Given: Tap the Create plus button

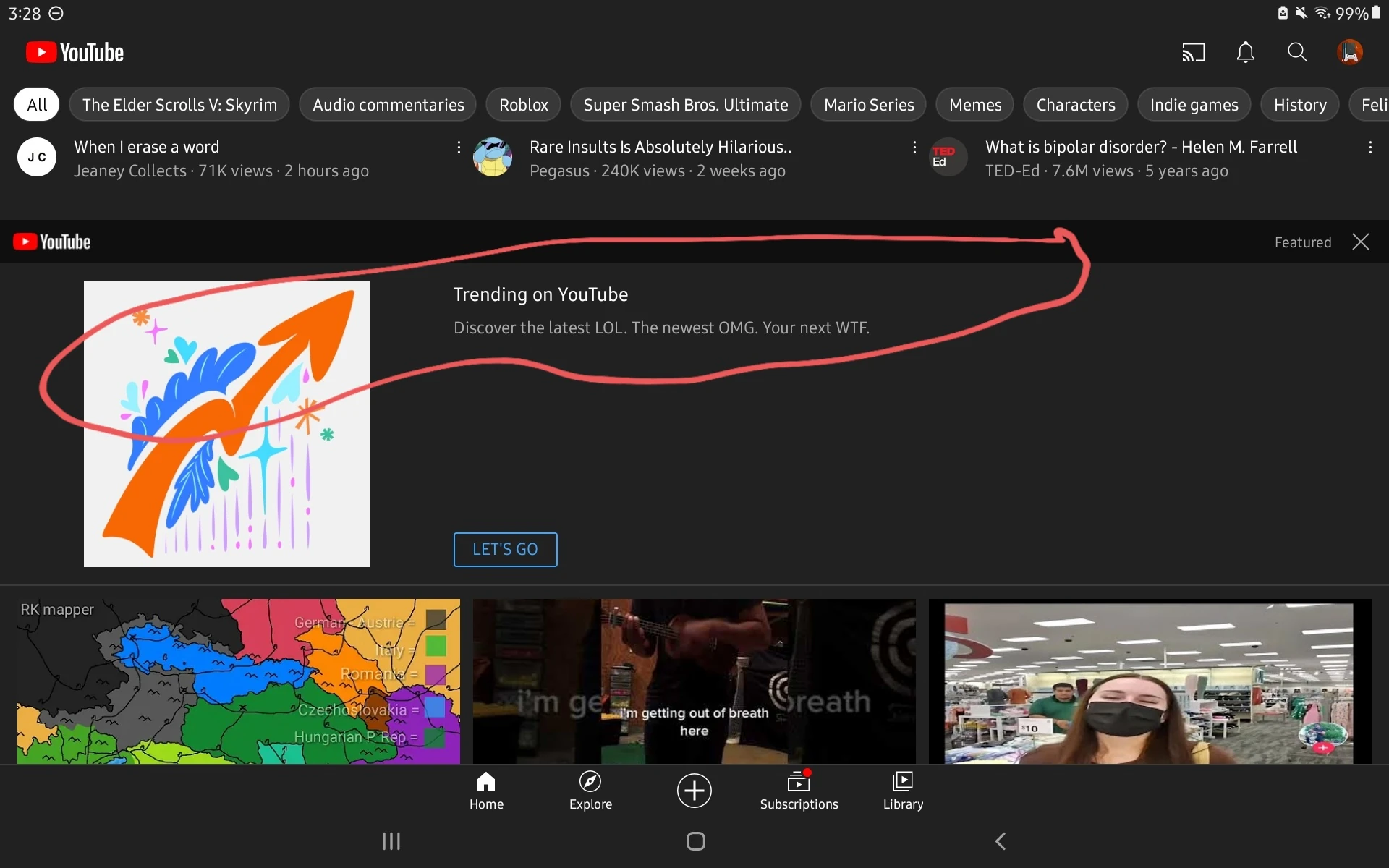Looking at the screenshot, I should (x=694, y=790).
